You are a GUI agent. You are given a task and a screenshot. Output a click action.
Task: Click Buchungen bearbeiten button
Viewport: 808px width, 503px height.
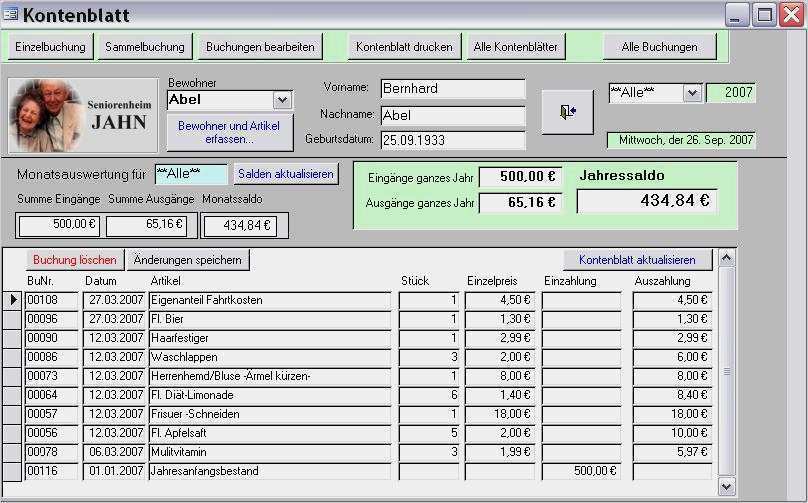click(x=260, y=47)
